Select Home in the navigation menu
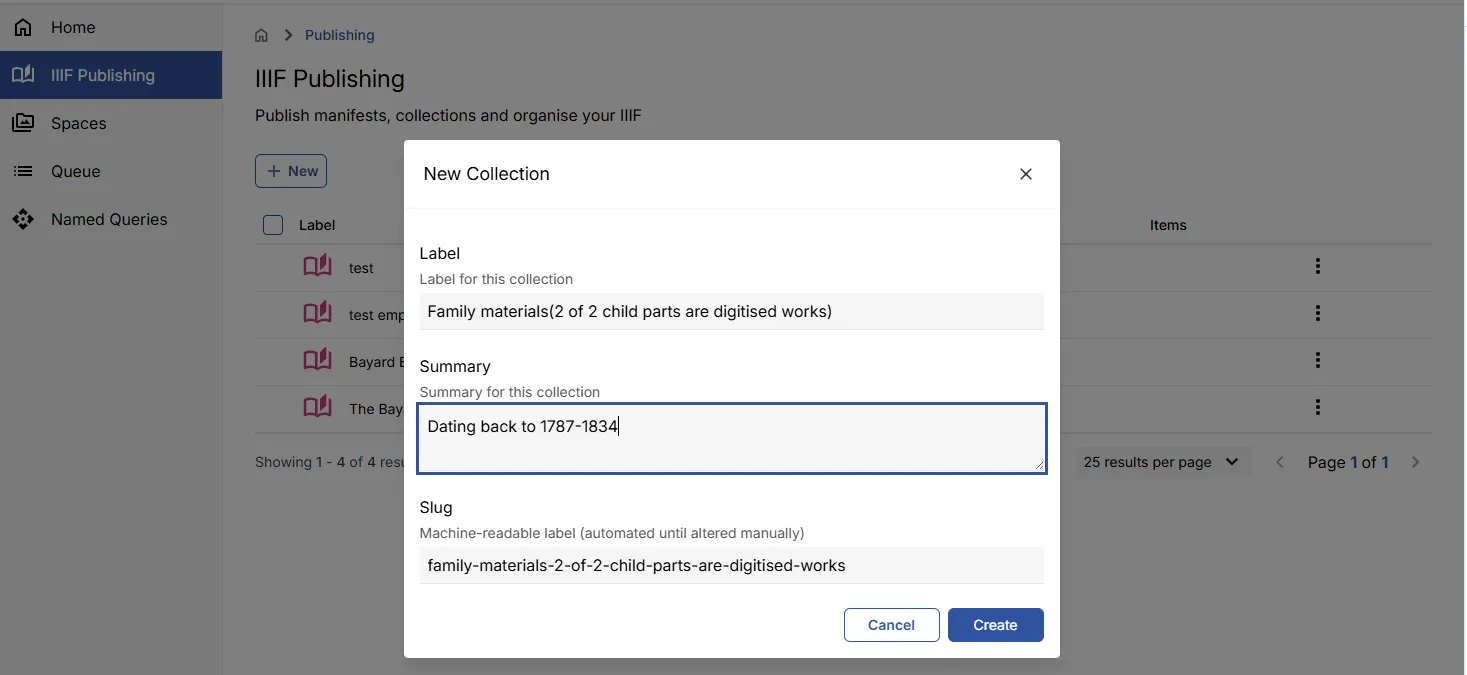 point(73,27)
